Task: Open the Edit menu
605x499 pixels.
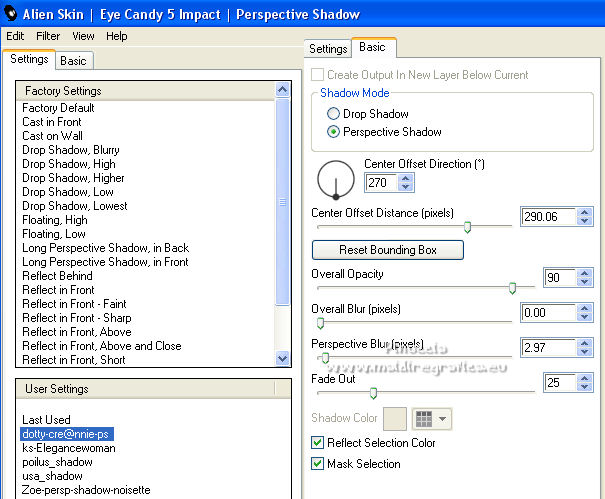Action: click(15, 36)
